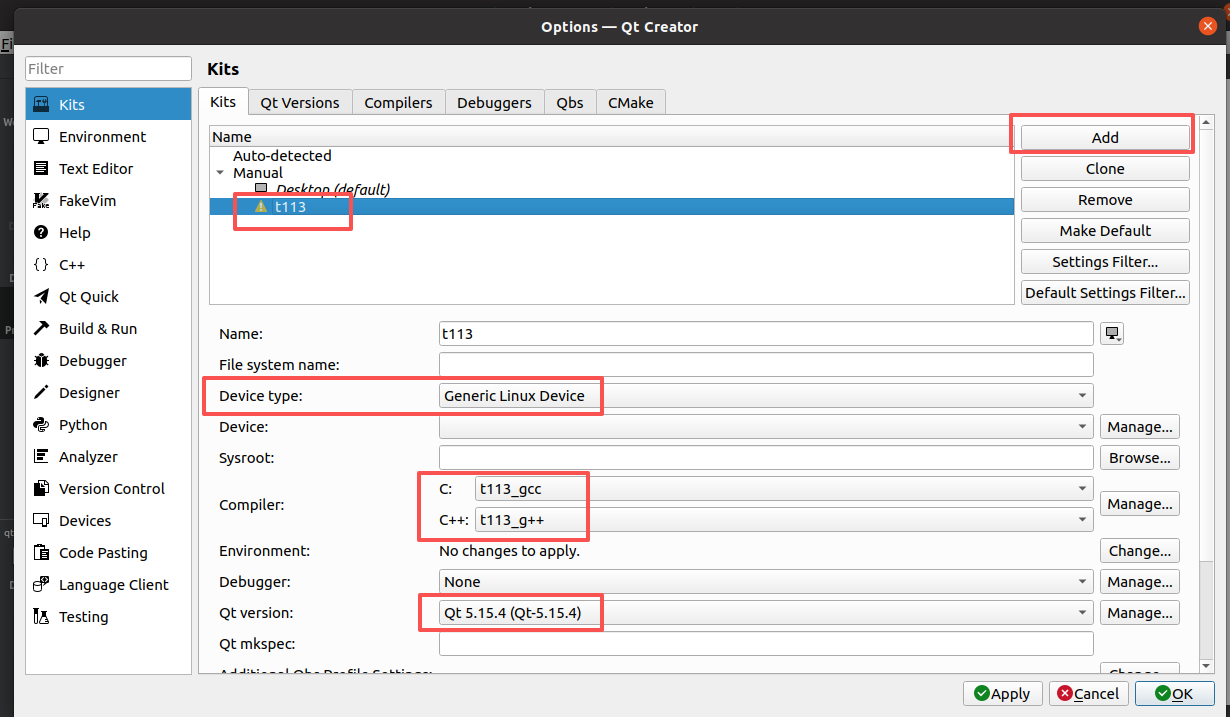Switch to the Qt Versions tab
The width and height of the screenshot is (1230, 717).
click(x=299, y=103)
